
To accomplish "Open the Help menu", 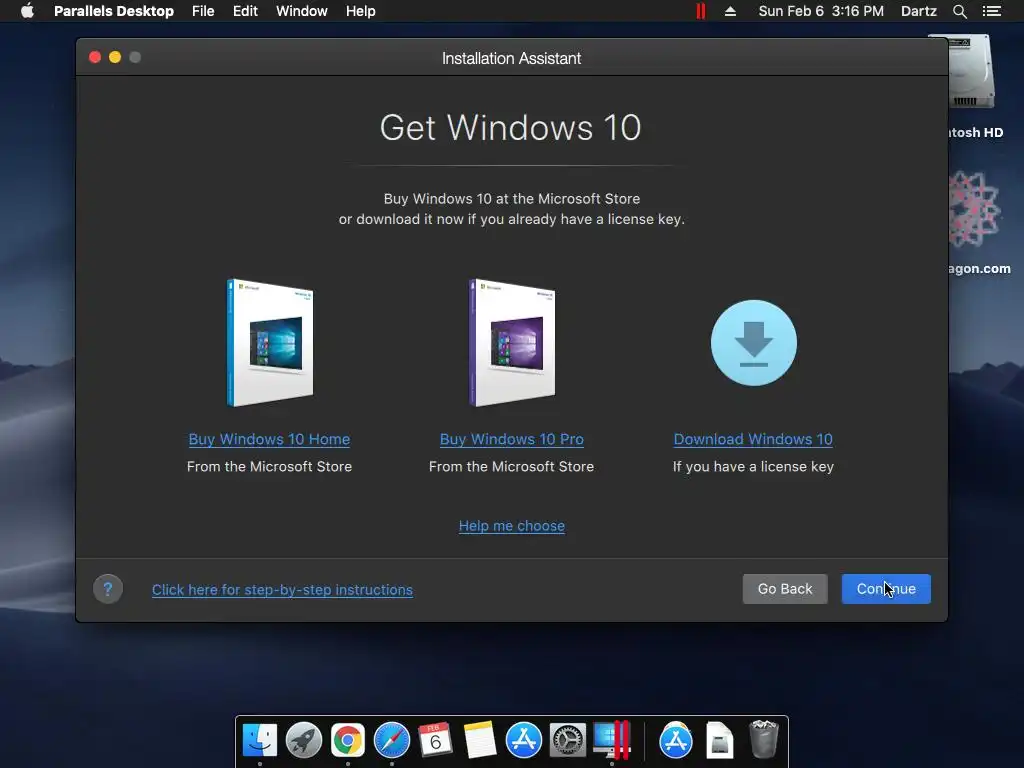I will click(360, 11).
